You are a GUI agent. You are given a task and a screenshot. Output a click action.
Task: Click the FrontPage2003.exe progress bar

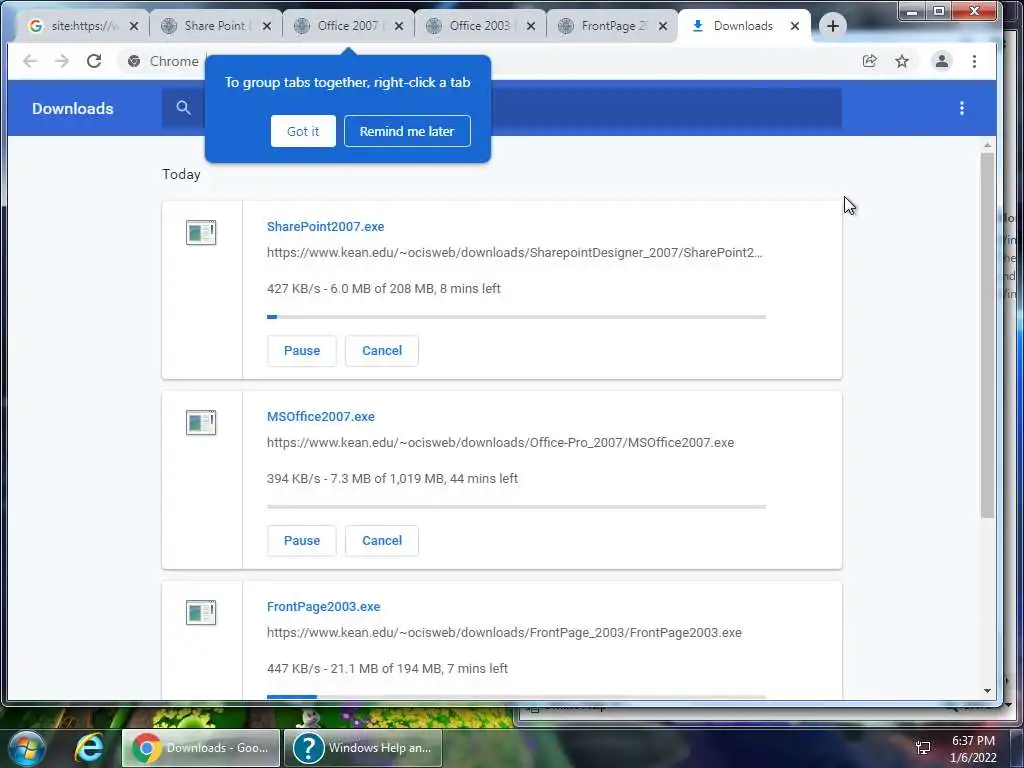[x=517, y=697]
